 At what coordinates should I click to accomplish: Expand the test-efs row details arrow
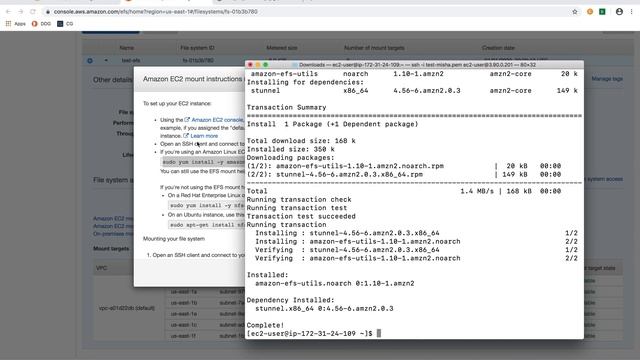click(x=106, y=60)
